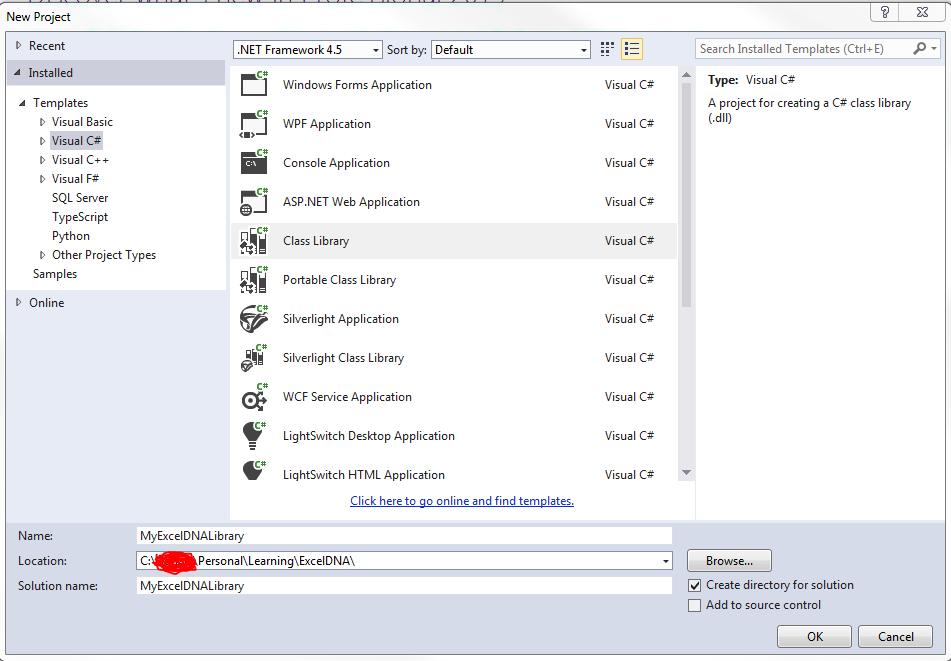Switch to small icons view
The height and width of the screenshot is (661, 951).
point(606,48)
